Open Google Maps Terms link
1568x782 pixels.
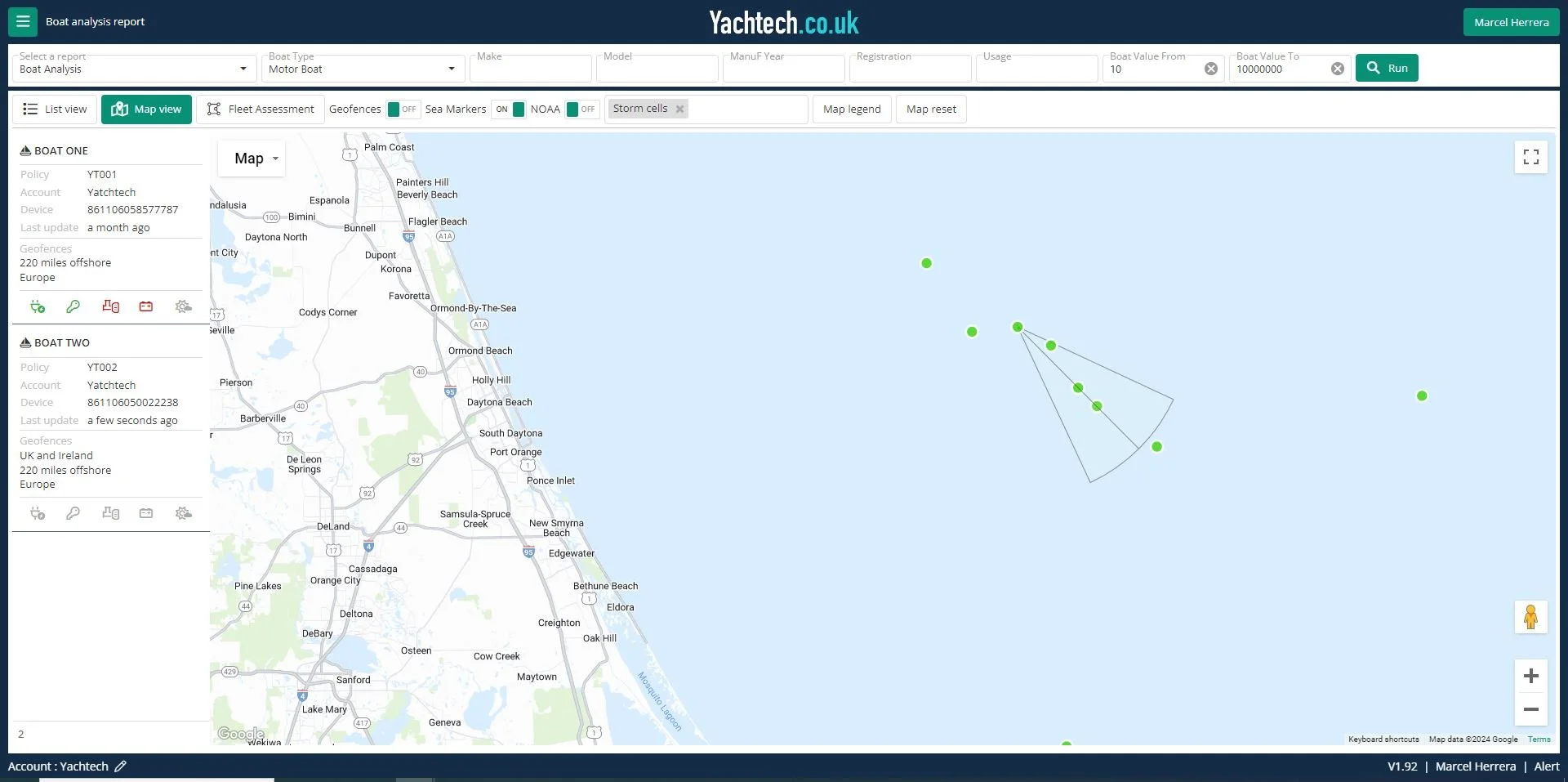click(x=1539, y=740)
